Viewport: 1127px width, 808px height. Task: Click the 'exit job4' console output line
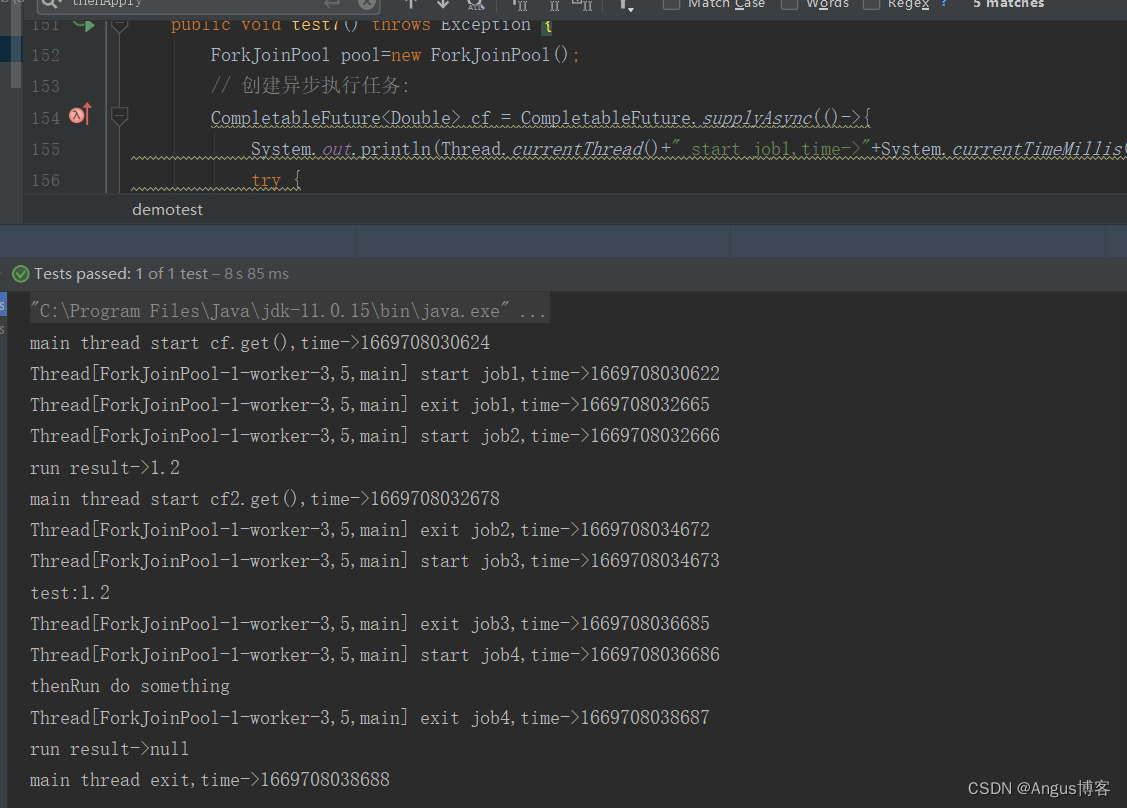(369, 717)
